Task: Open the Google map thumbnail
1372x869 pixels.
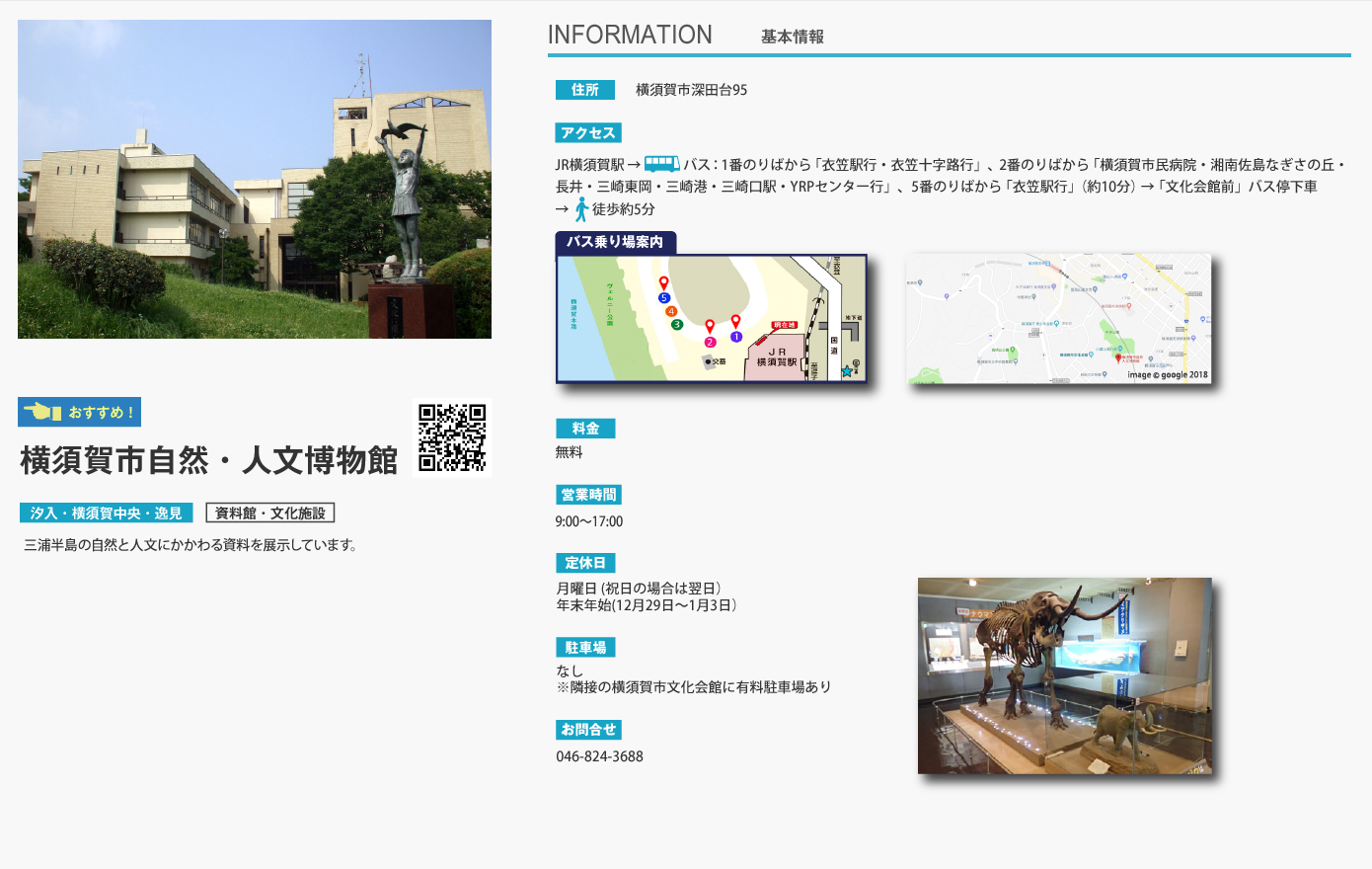Action: (1058, 318)
